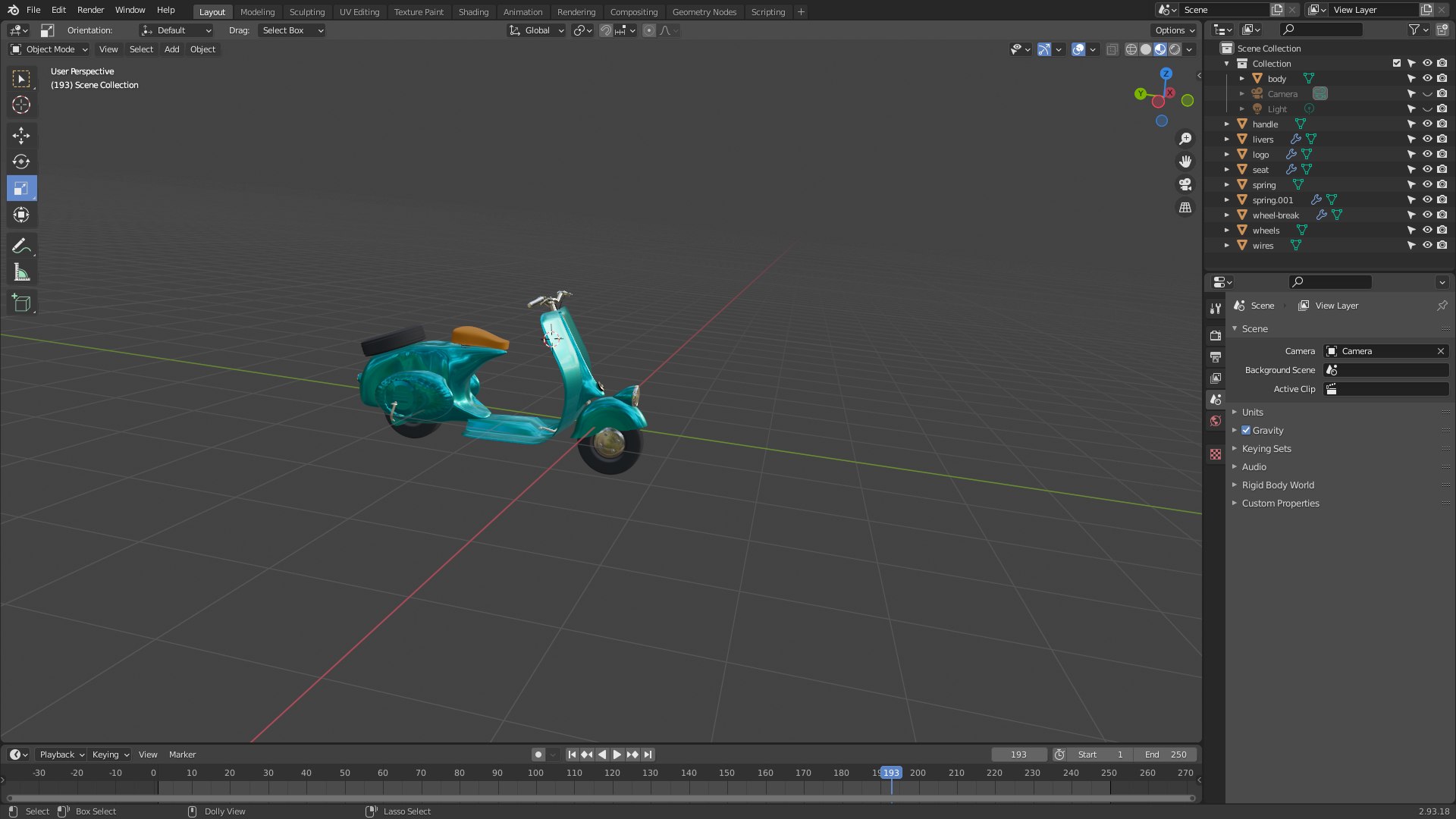Switch perspective/orthographic grid icon
The image size is (1456, 819).
(x=1185, y=207)
